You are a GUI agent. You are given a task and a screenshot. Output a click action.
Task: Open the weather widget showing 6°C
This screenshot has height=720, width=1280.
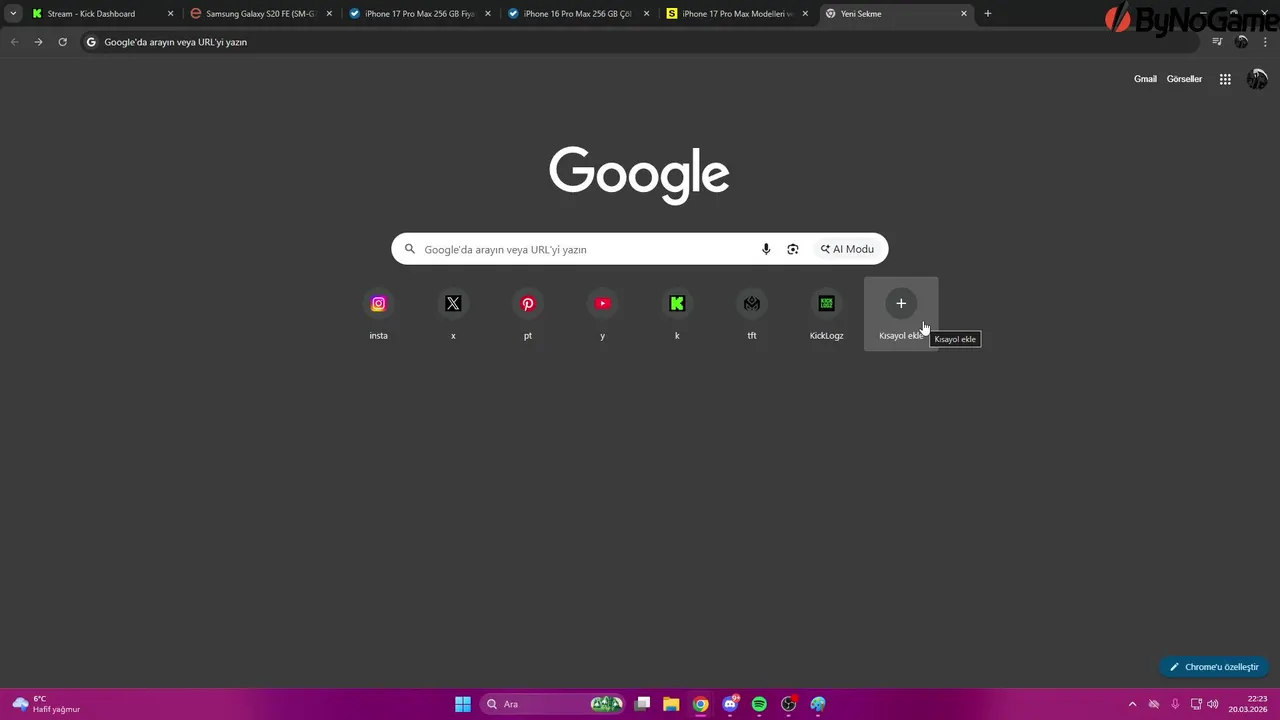46,704
